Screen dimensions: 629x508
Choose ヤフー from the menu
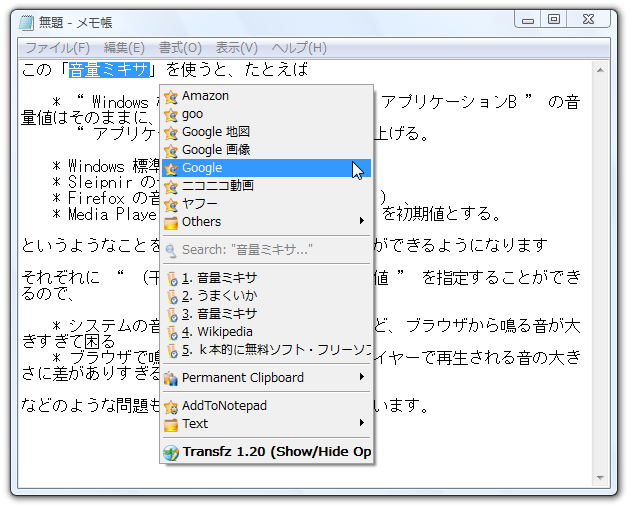point(266,204)
